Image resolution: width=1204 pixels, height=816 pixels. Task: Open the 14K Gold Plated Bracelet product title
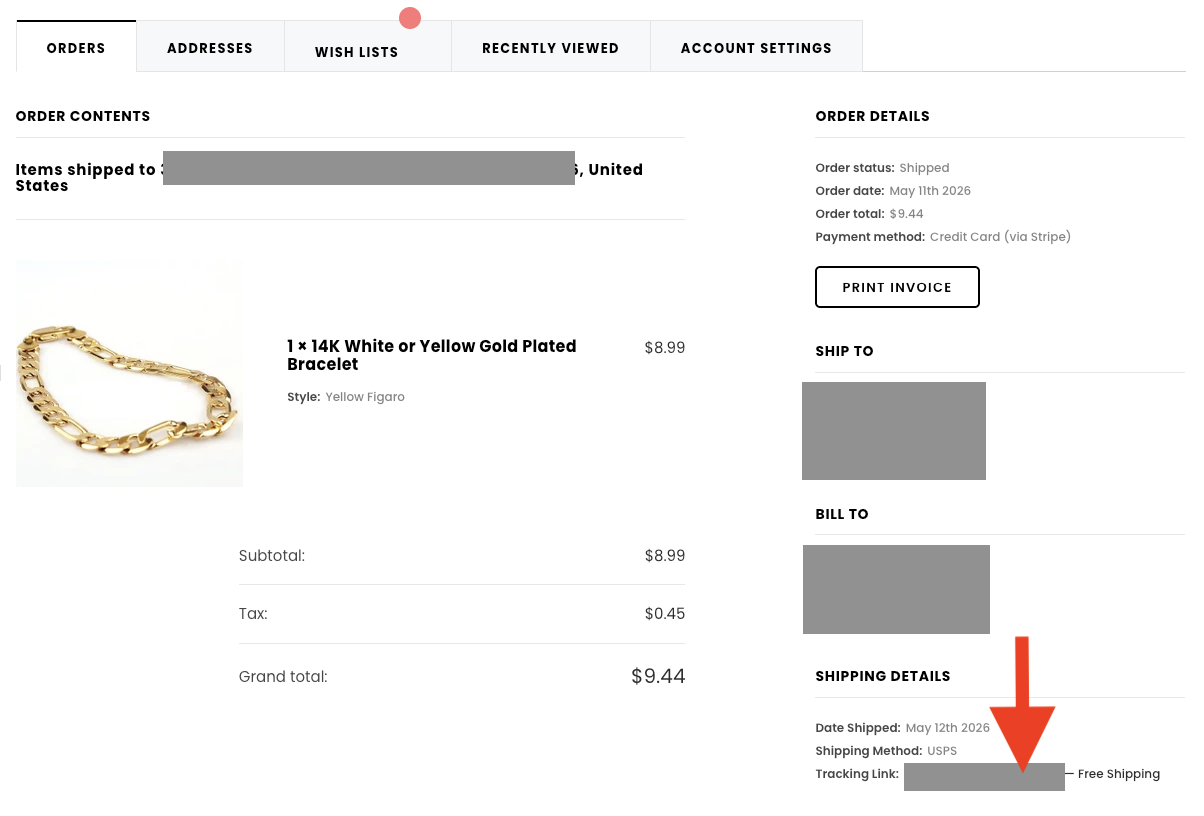pyautogui.click(x=432, y=355)
